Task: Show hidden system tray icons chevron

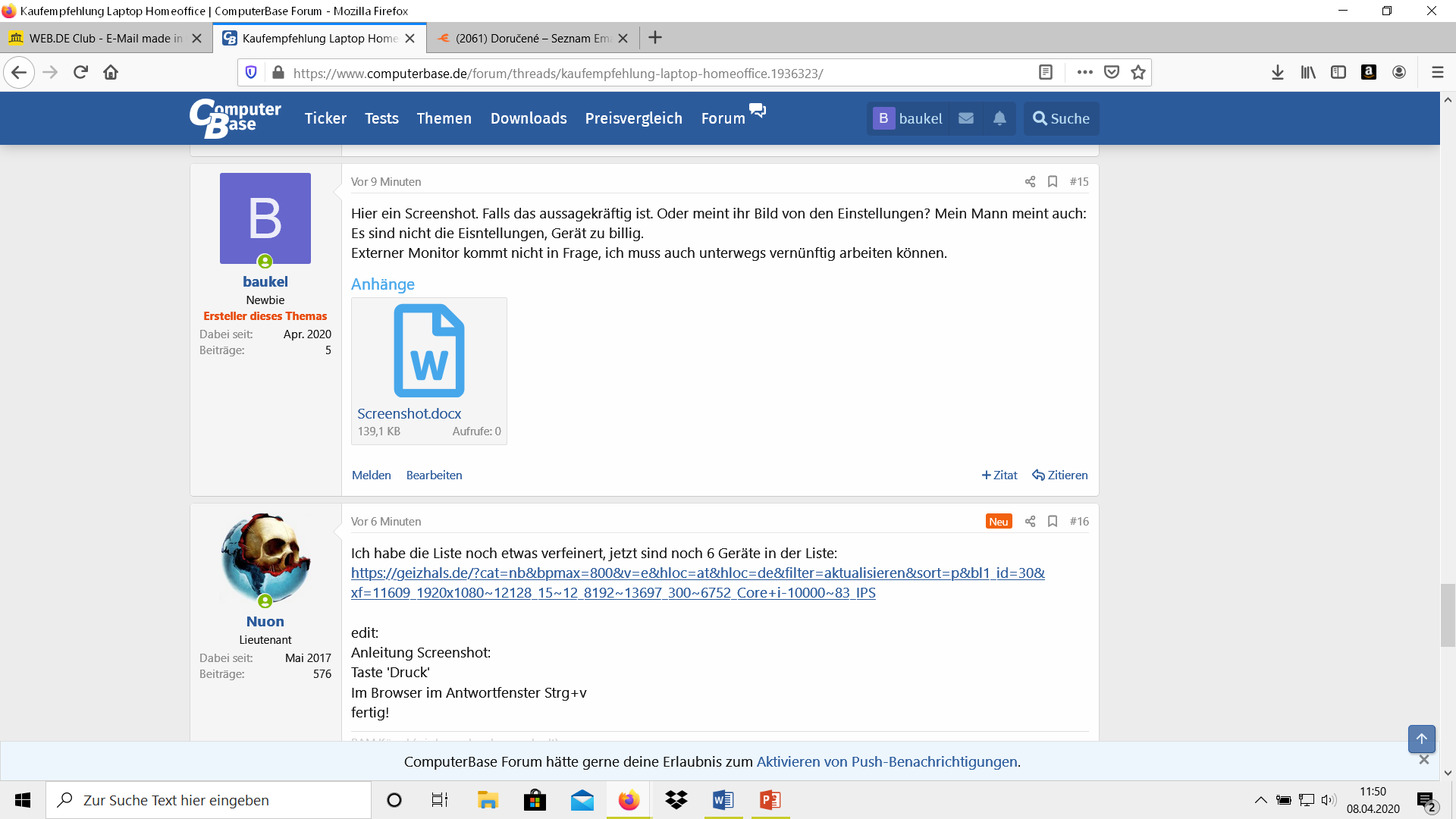Action: click(x=1260, y=800)
